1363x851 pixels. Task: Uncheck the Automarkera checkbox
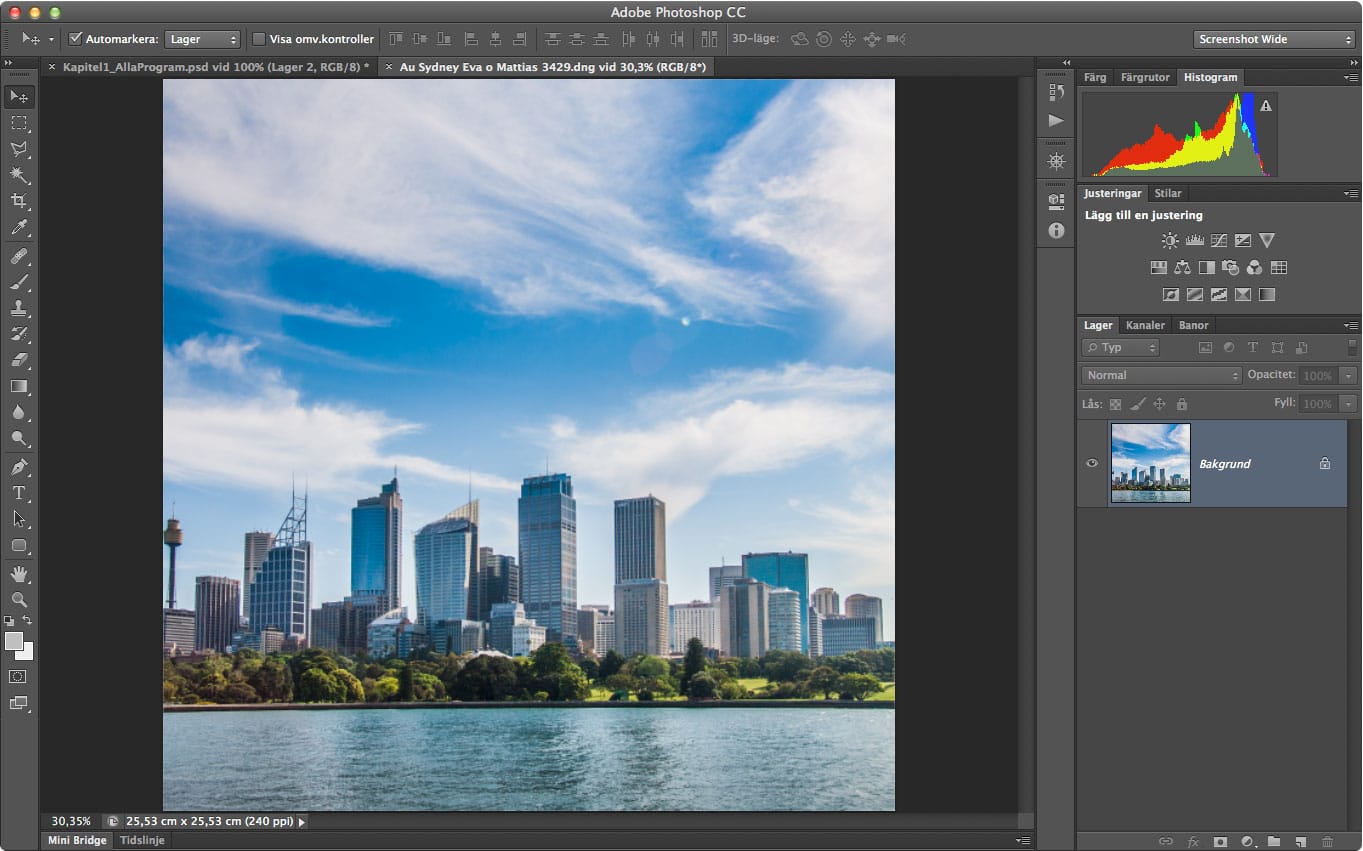click(75, 39)
